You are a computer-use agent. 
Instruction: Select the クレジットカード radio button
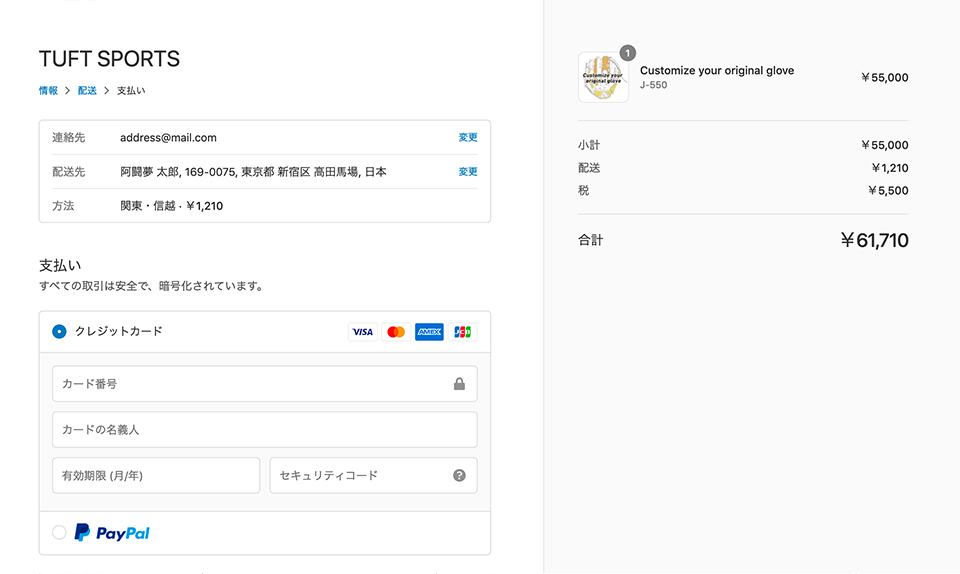pyautogui.click(x=59, y=332)
